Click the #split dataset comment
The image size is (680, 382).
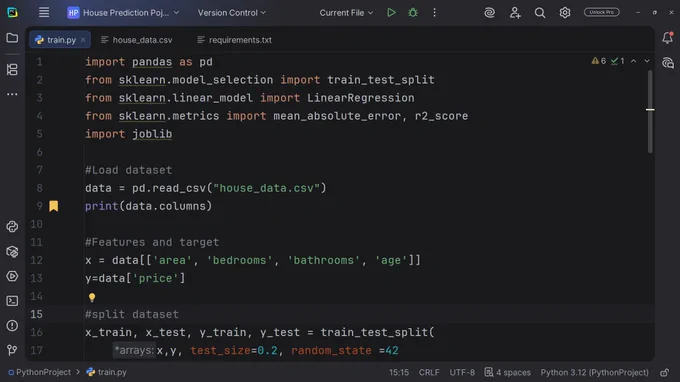[x=132, y=314]
